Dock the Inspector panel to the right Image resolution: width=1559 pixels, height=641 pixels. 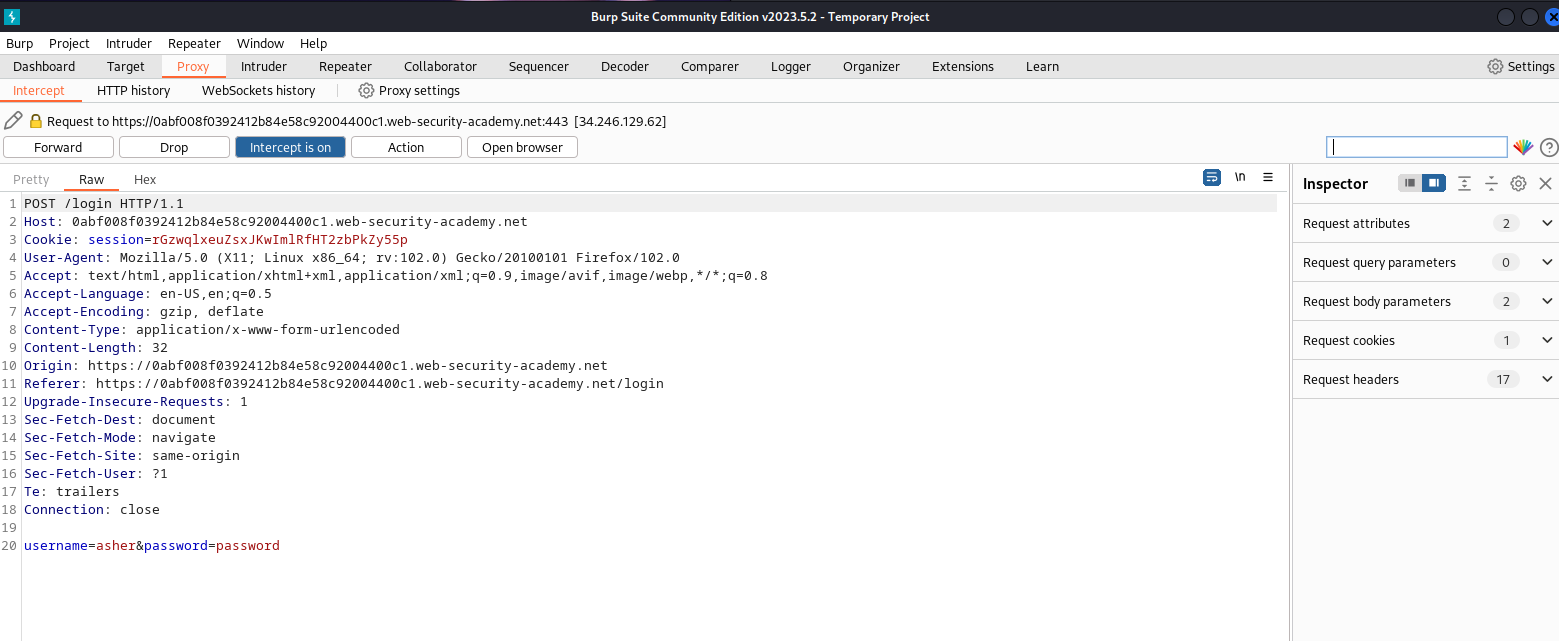tap(1434, 183)
